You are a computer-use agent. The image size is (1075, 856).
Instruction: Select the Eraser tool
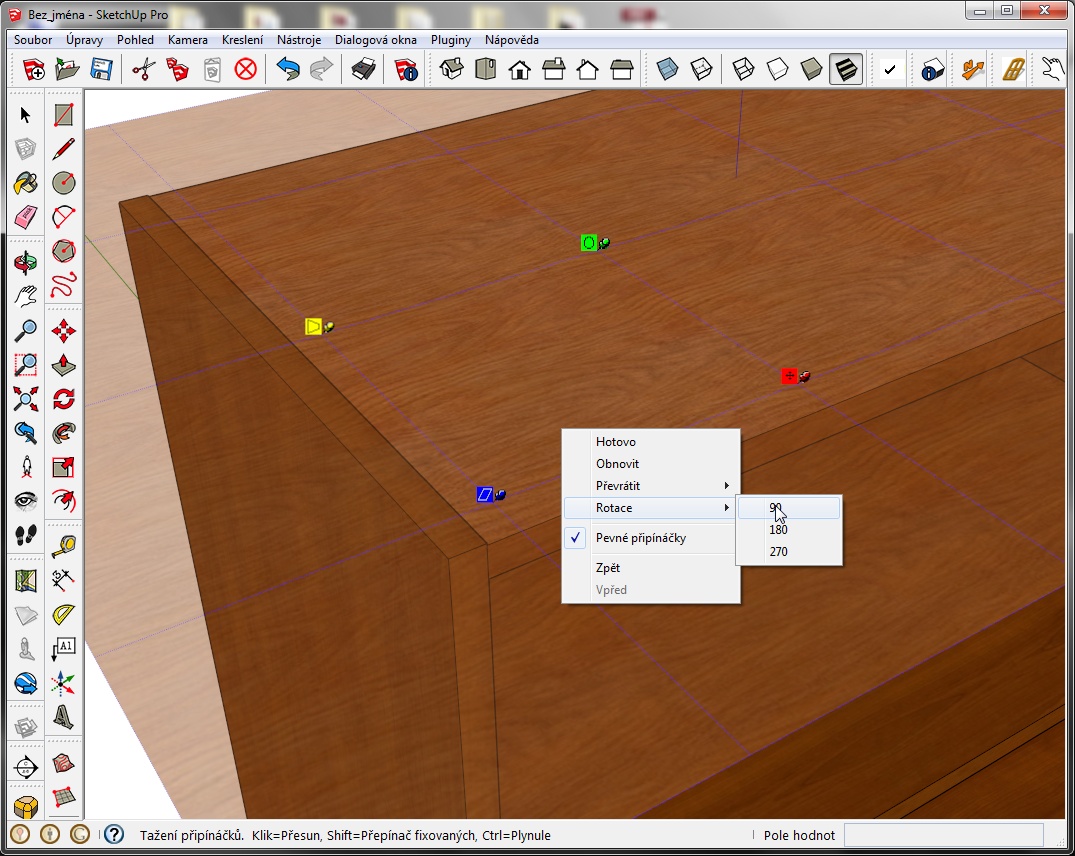[x=26, y=217]
